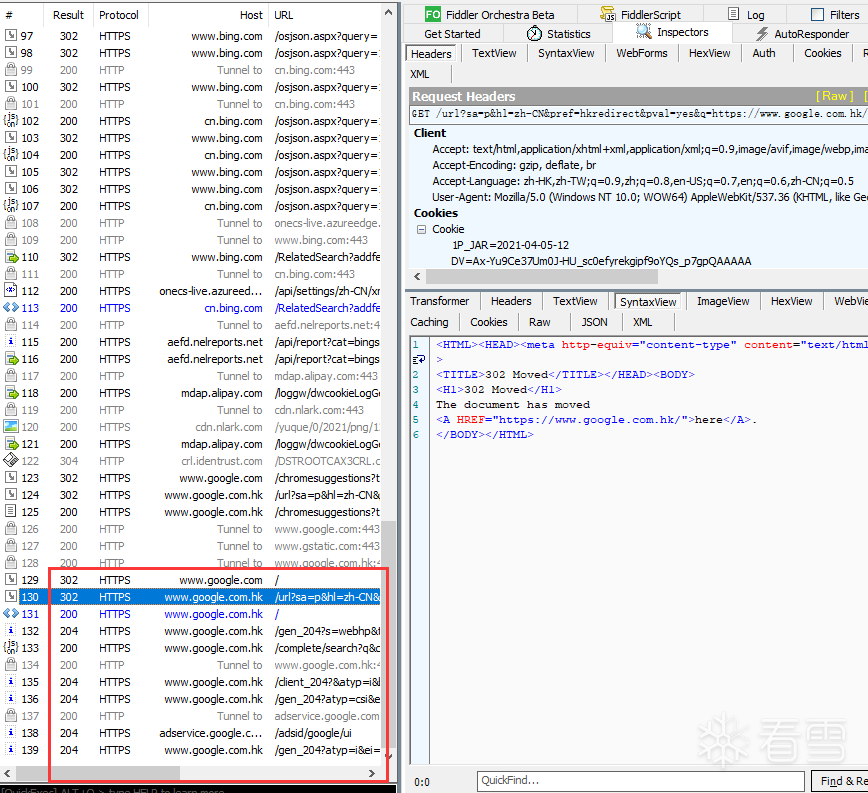Screen dimensions: 868x793
Task: Open the AutoResponder tab
Action: click(x=802, y=34)
